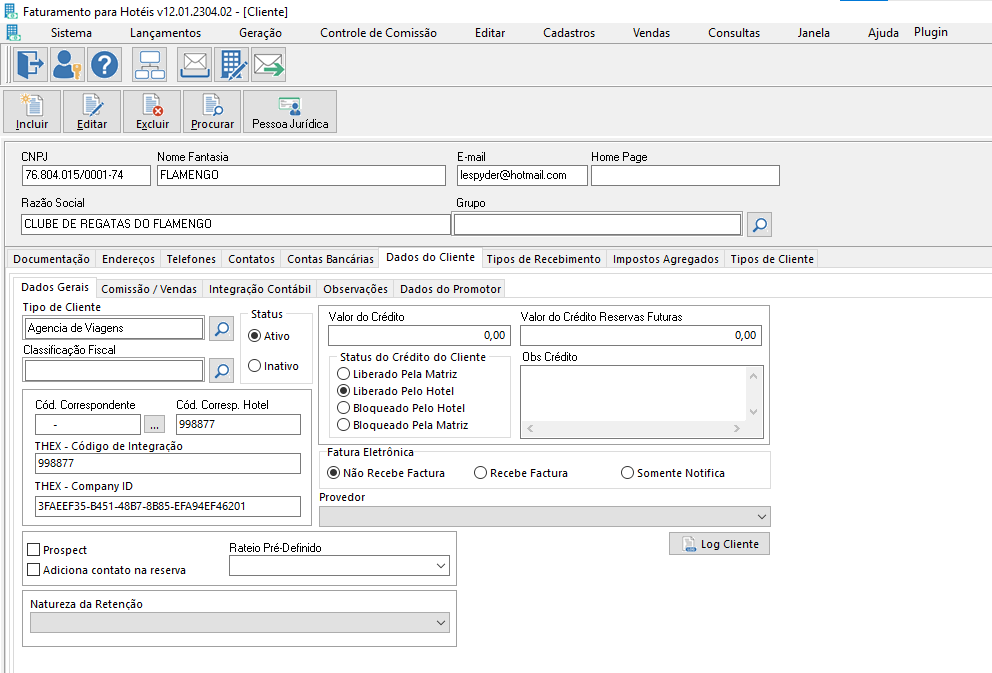Click the Editar record button

point(92,111)
